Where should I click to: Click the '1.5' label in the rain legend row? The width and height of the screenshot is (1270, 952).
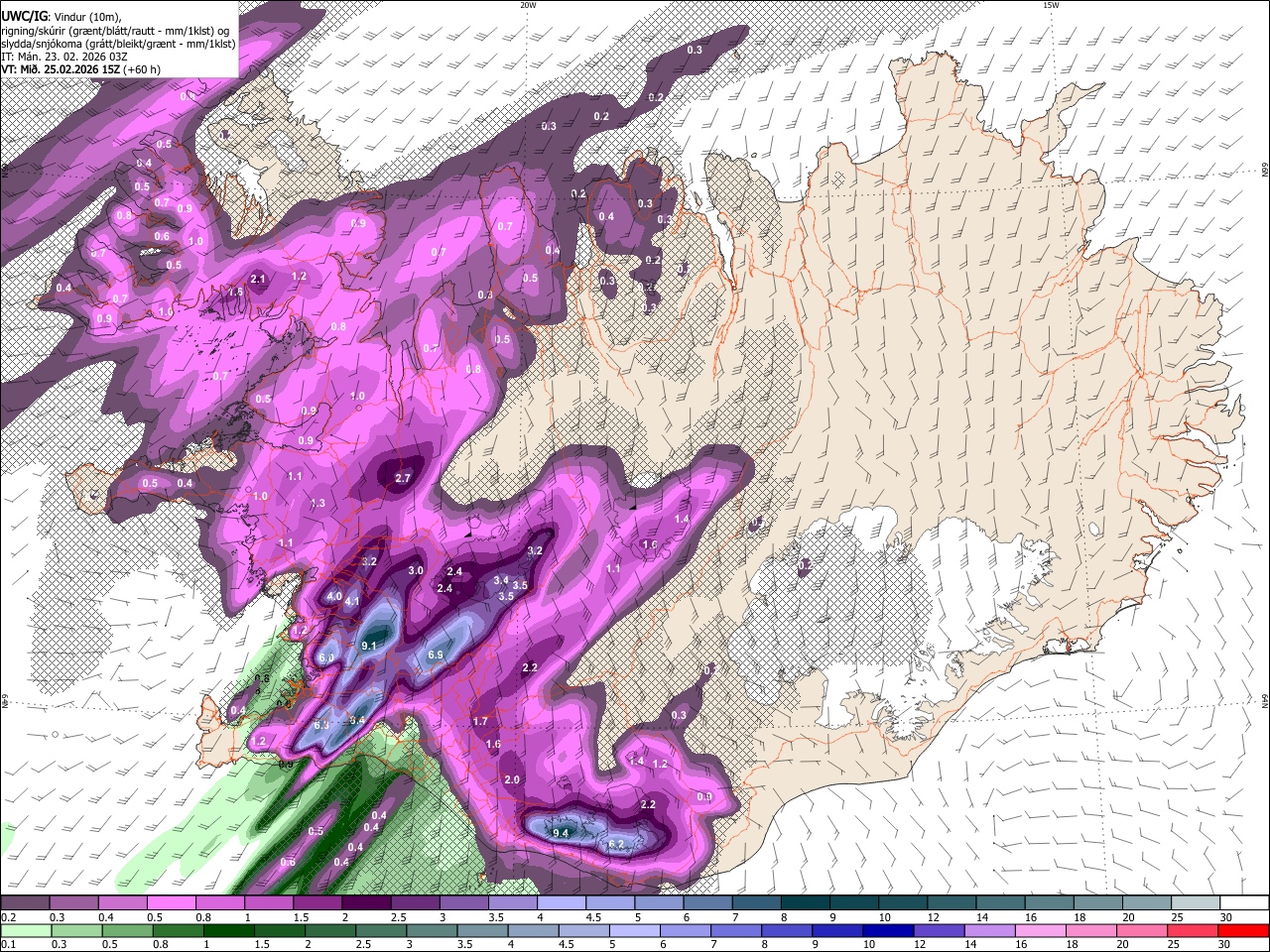click(x=262, y=944)
